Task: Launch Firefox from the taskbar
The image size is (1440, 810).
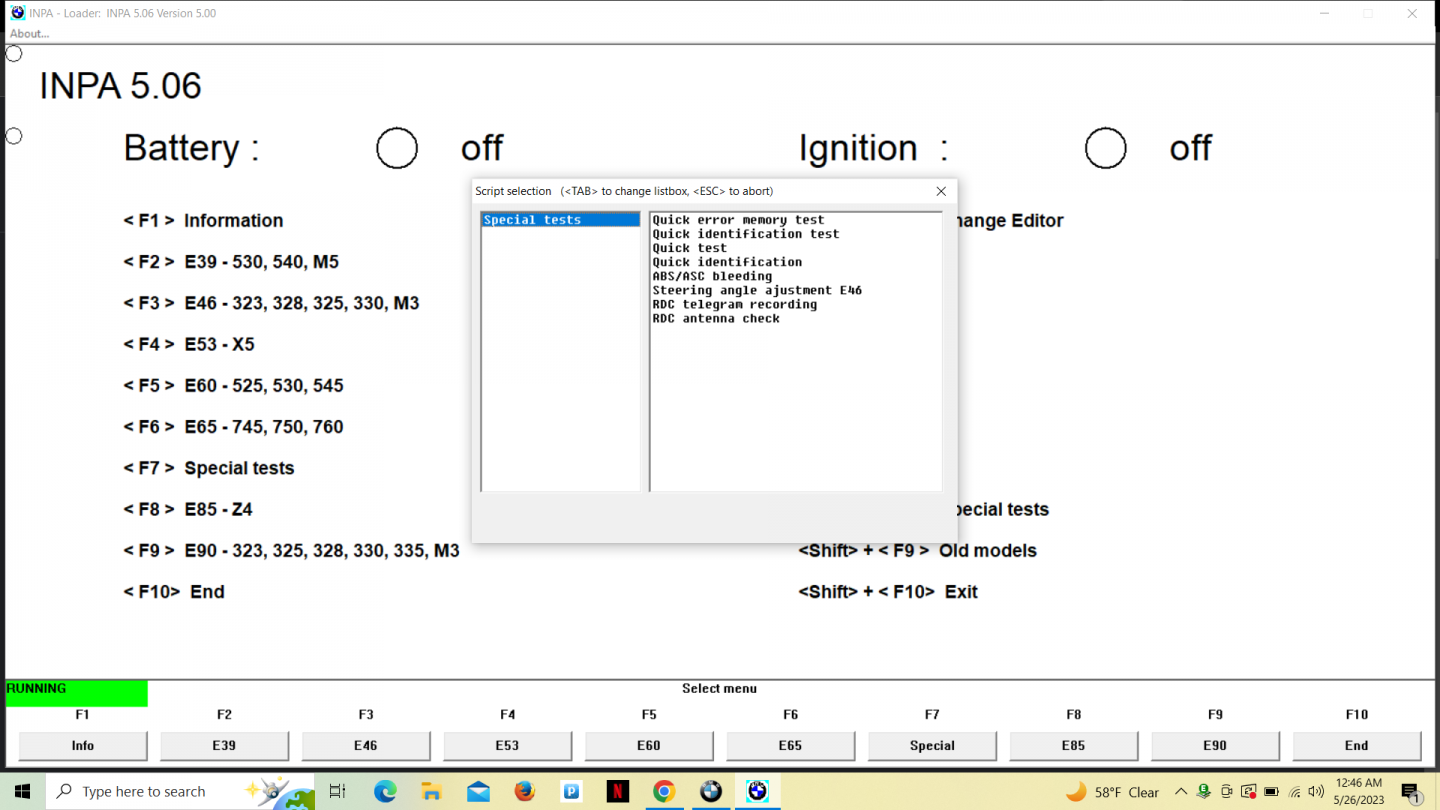Action: pos(525,791)
